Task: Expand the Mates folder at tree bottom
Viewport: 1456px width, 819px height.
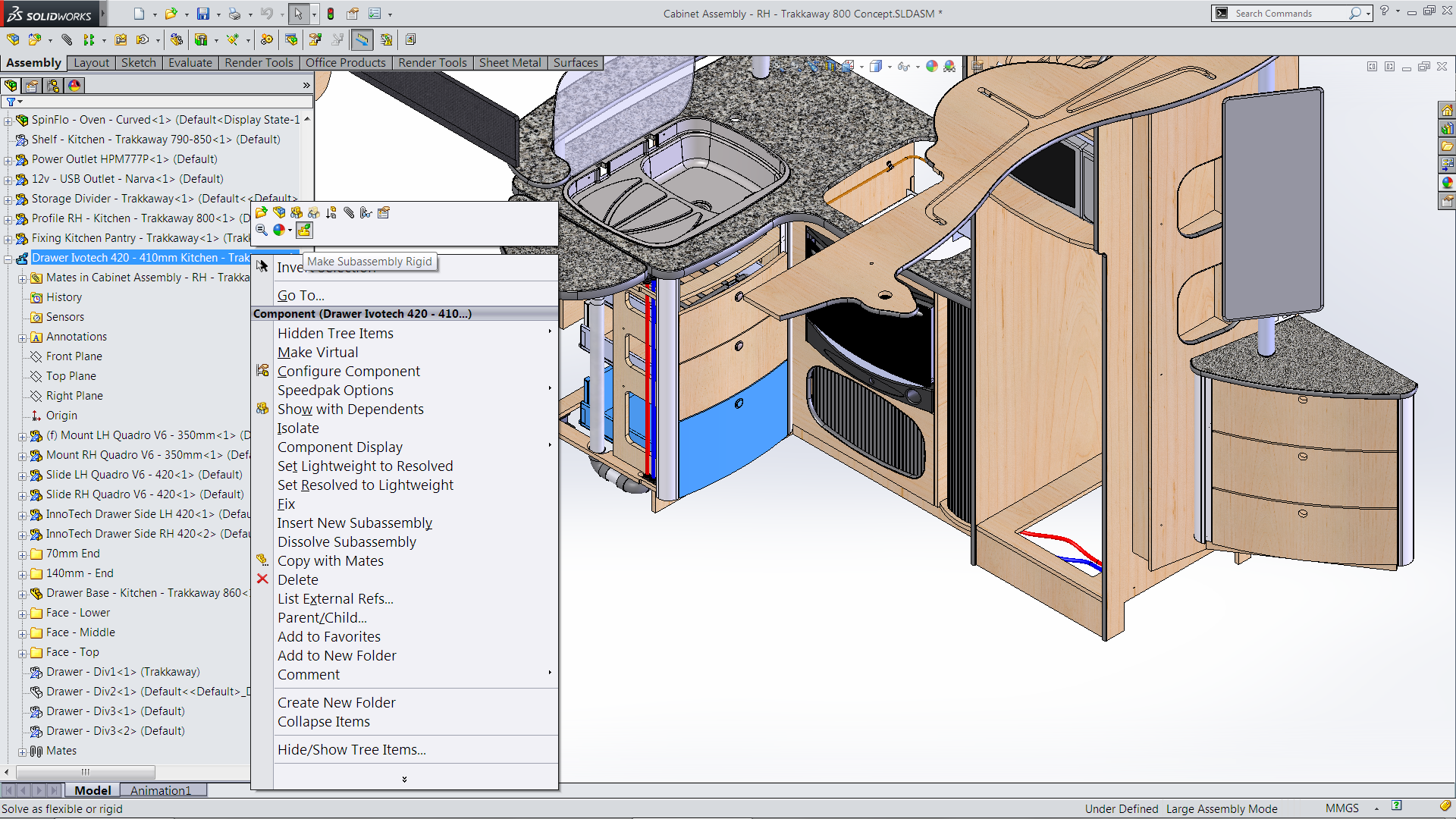Action: tap(23, 752)
